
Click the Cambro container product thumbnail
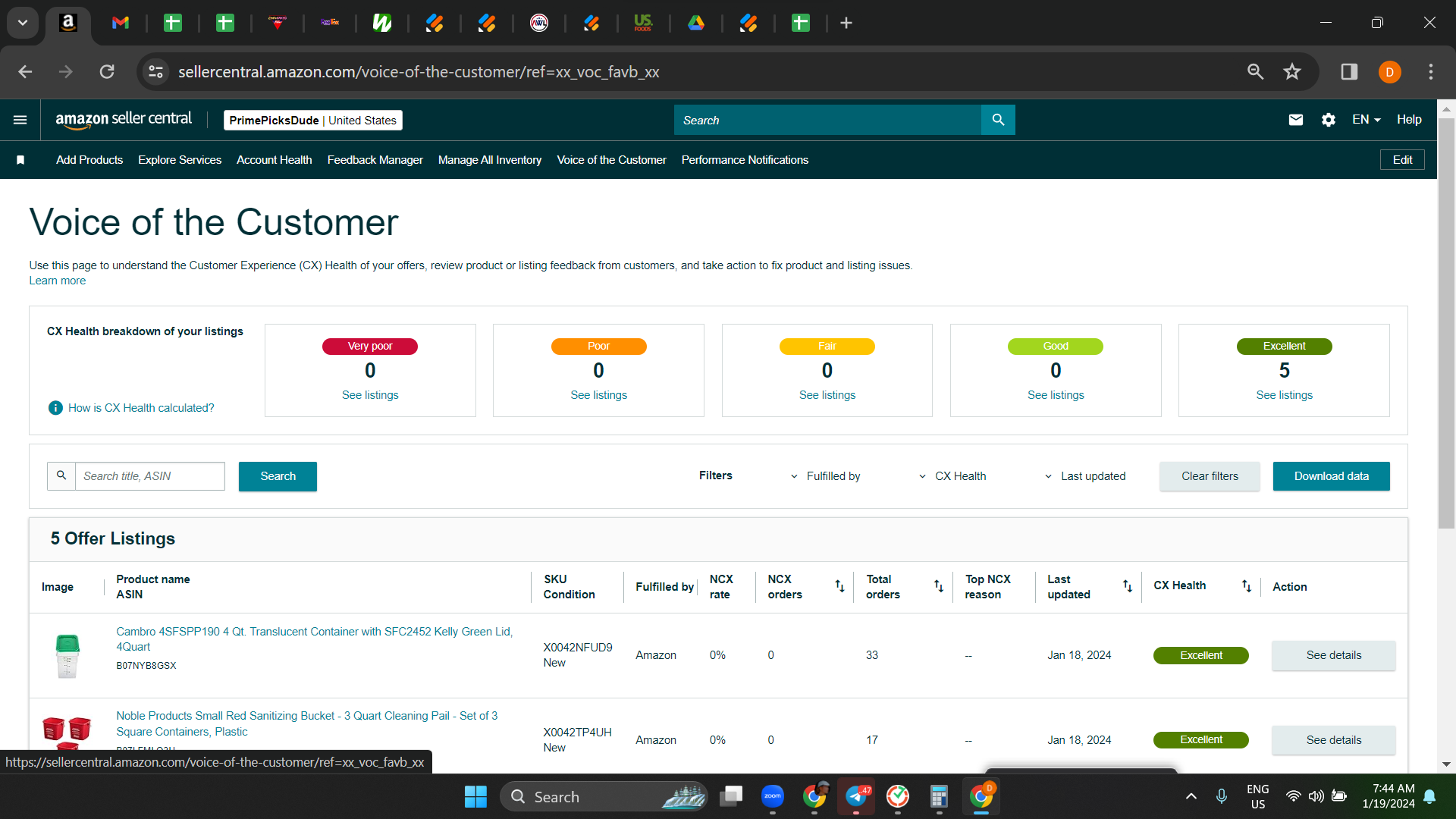click(67, 656)
